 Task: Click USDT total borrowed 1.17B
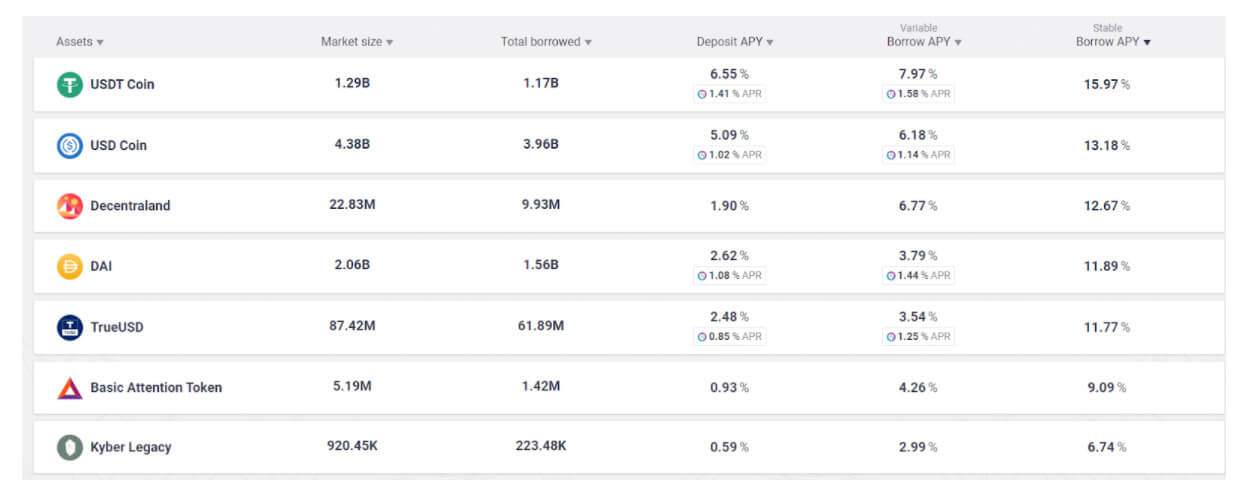point(540,83)
